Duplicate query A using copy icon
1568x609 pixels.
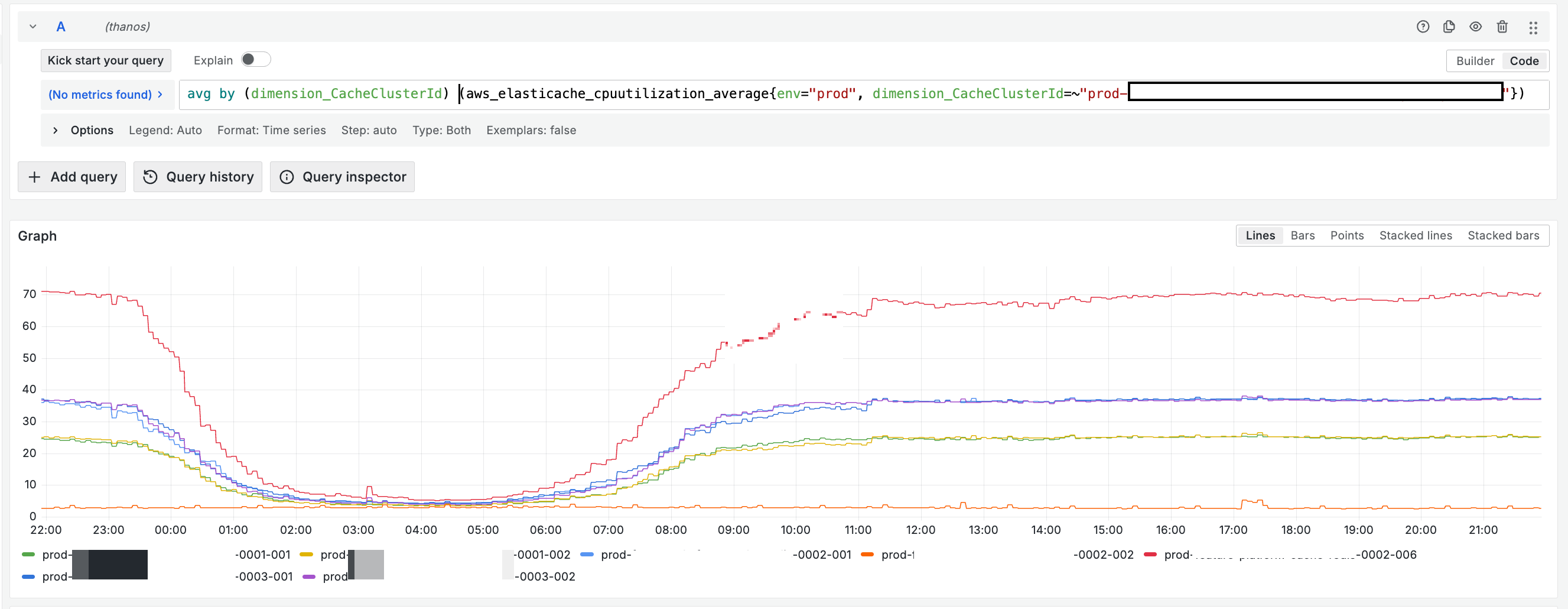(x=1449, y=26)
